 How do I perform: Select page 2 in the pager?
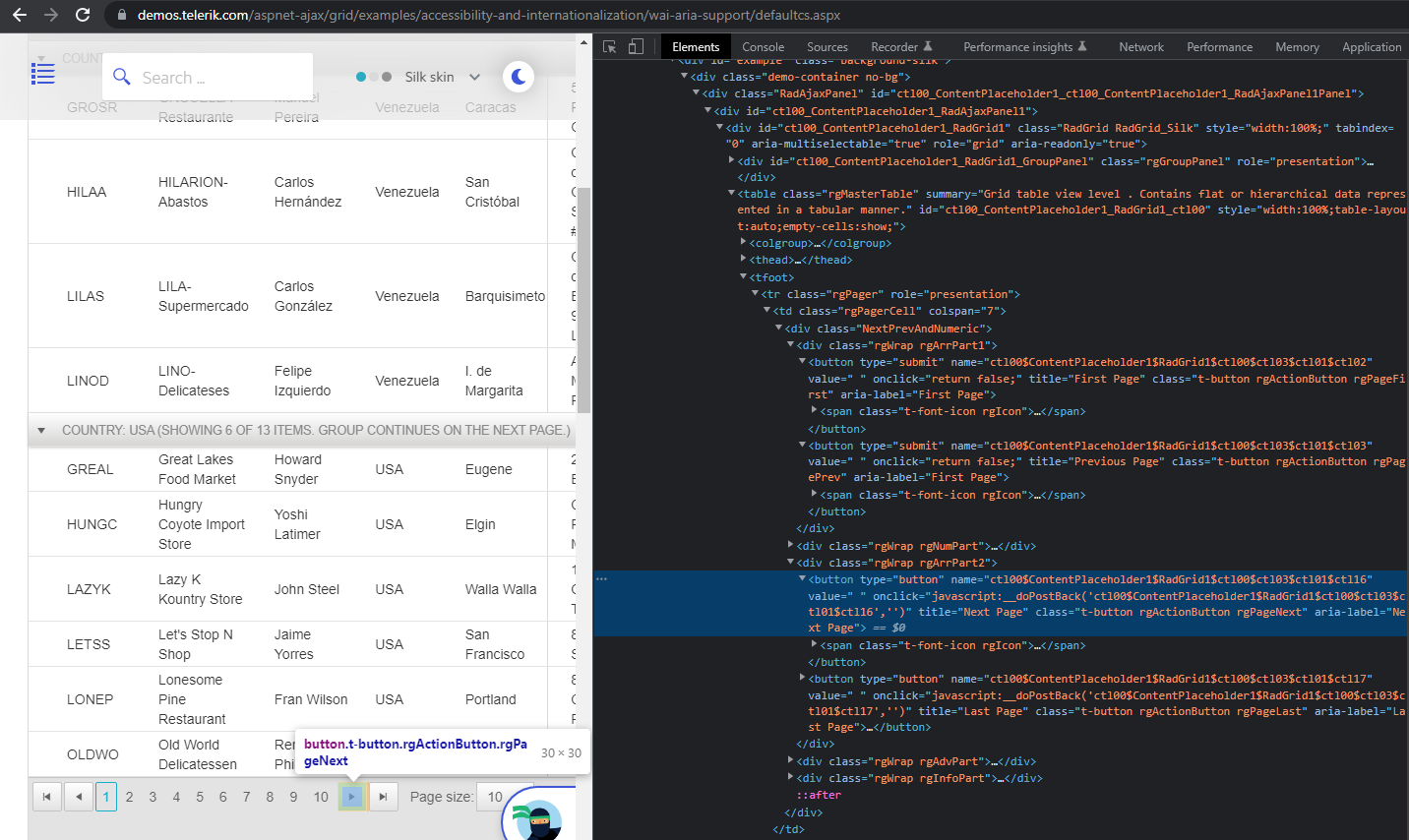(x=129, y=797)
